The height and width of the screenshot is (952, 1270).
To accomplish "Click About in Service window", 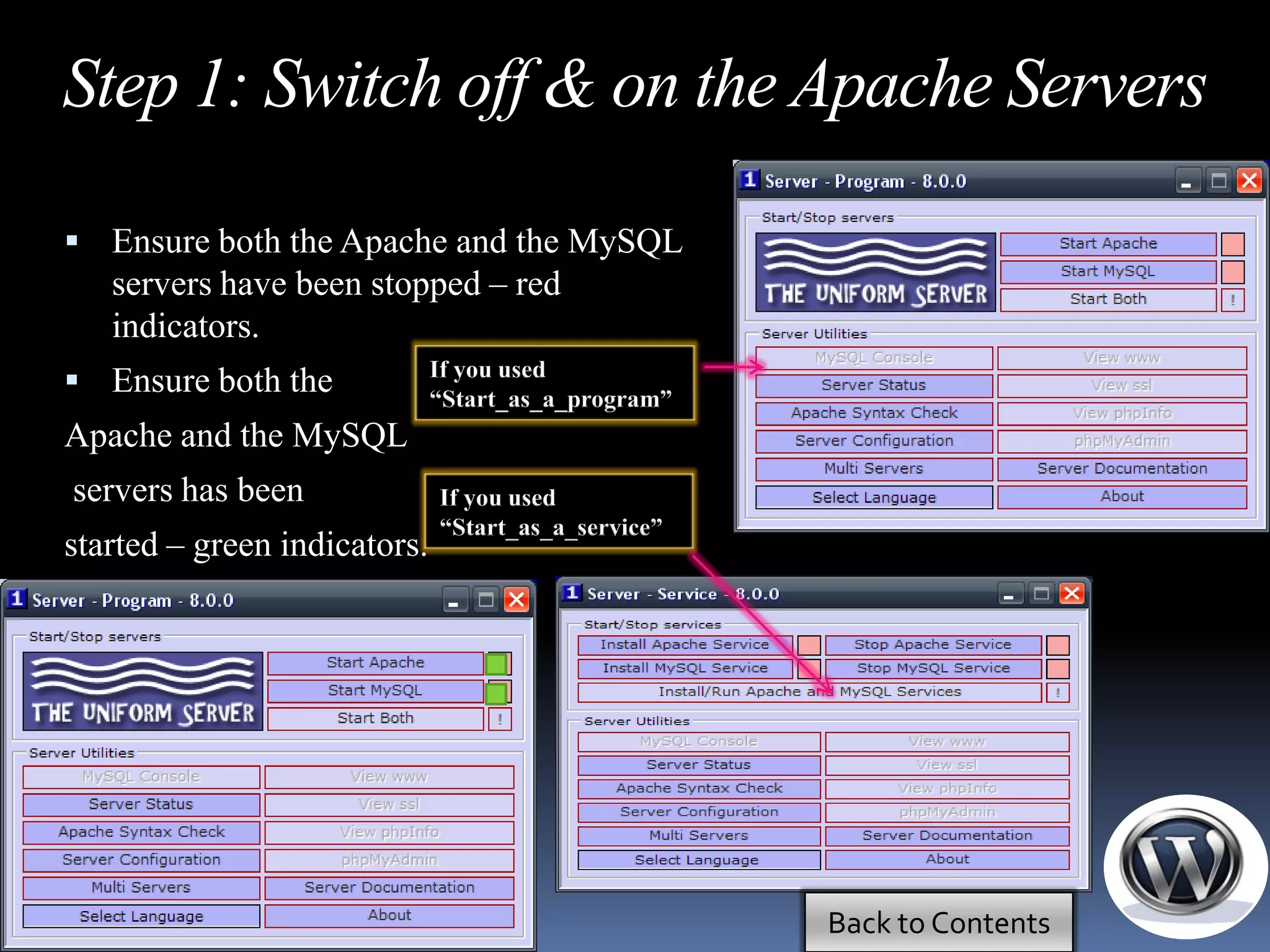I will coord(947,860).
